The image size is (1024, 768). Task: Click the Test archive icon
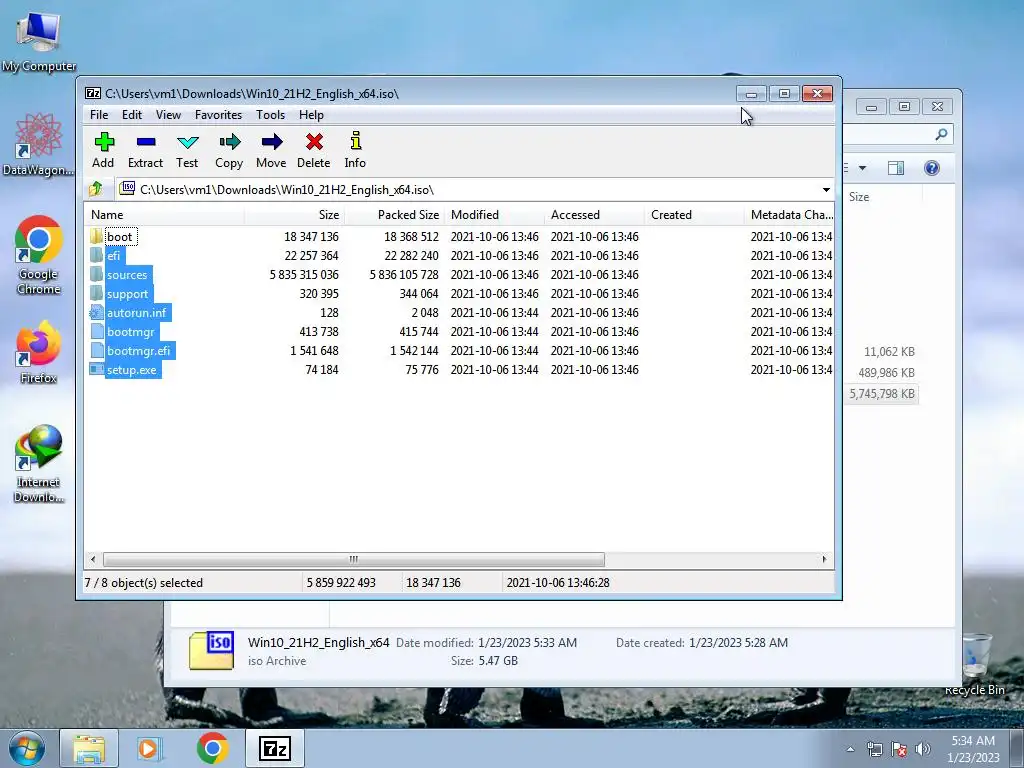[x=187, y=150]
